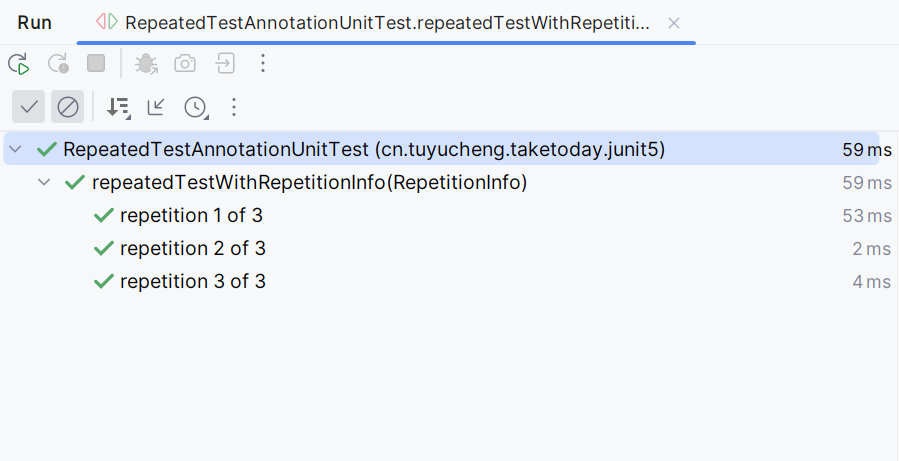Rerun the test with the green Rerun icon
The height and width of the screenshot is (461, 899).
click(19, 63)
